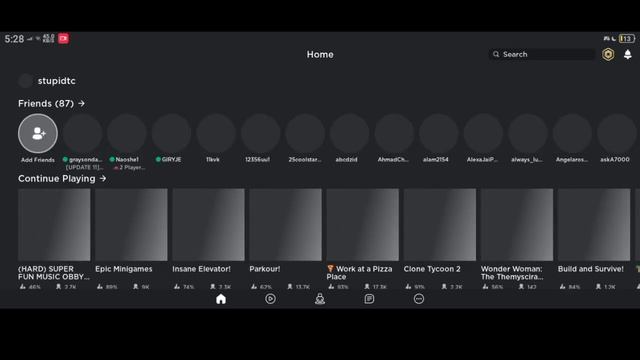Tap the Add Friends icon
640x360 pixels.
[38, 133]
